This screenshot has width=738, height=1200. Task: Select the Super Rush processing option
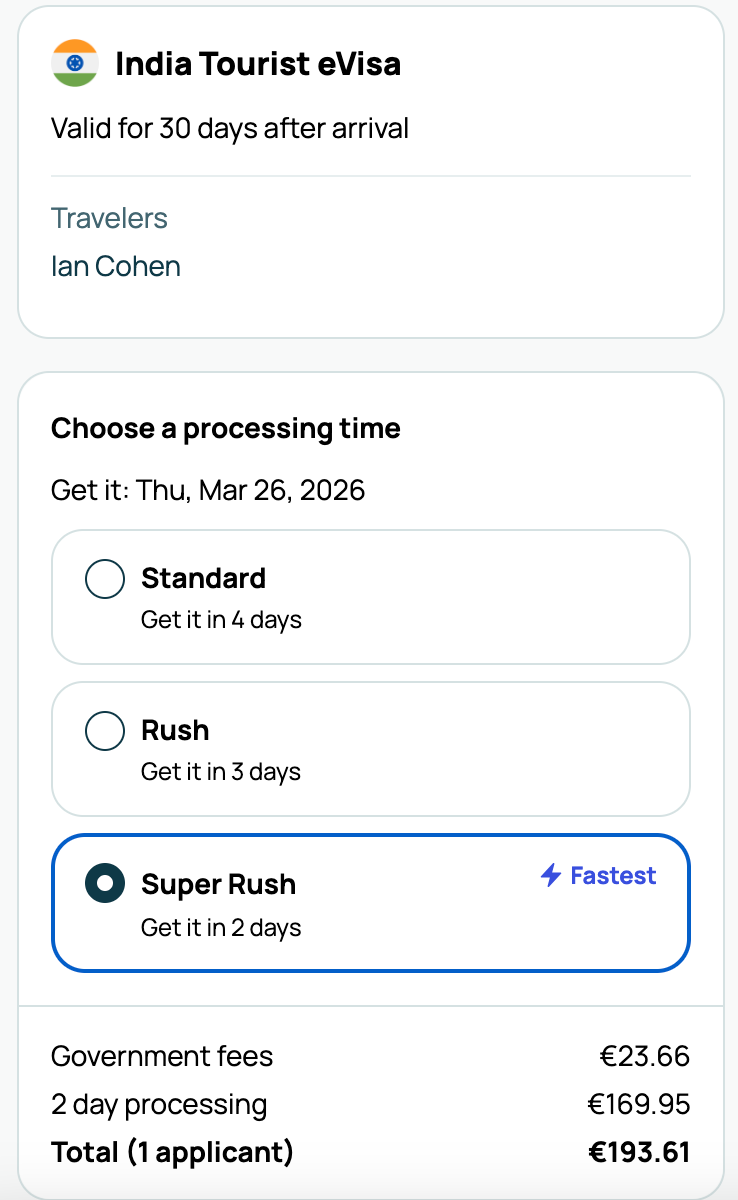(370, 901)
